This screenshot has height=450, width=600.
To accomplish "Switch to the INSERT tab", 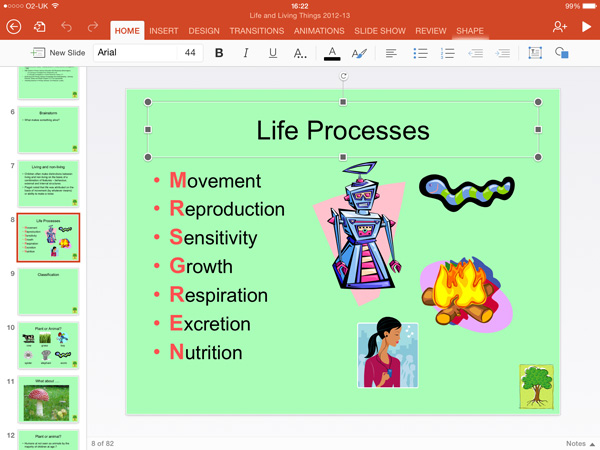I will (164, 31).
